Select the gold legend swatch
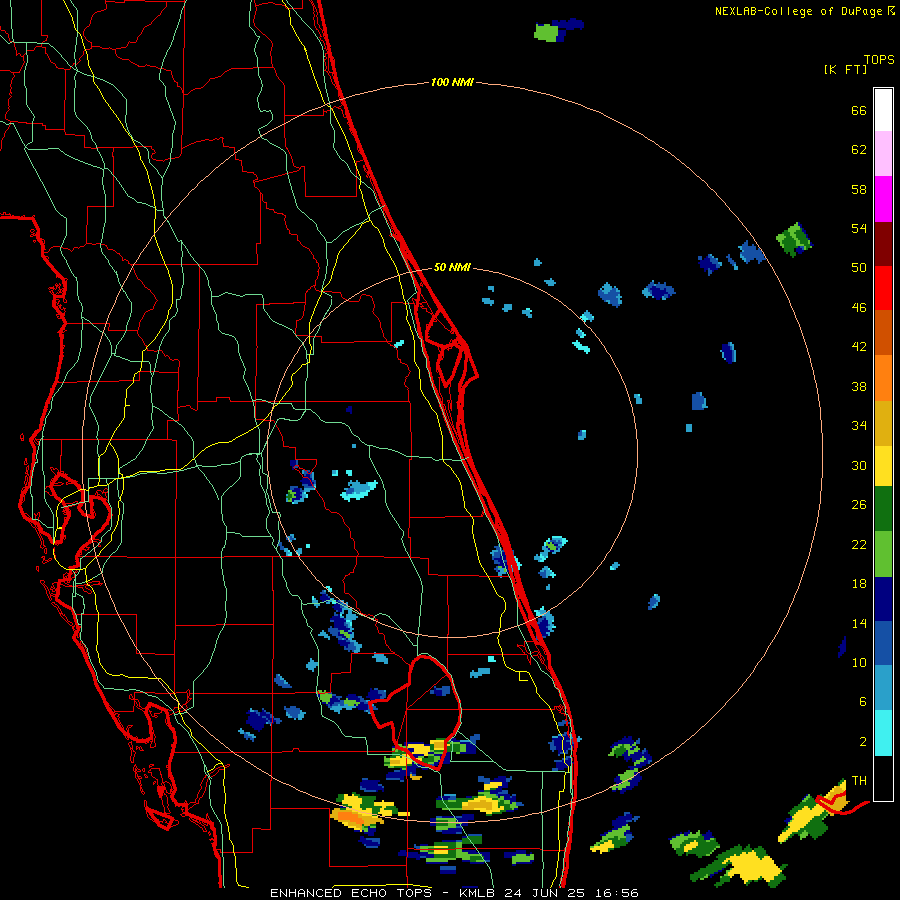 click(x=883, y=422)
